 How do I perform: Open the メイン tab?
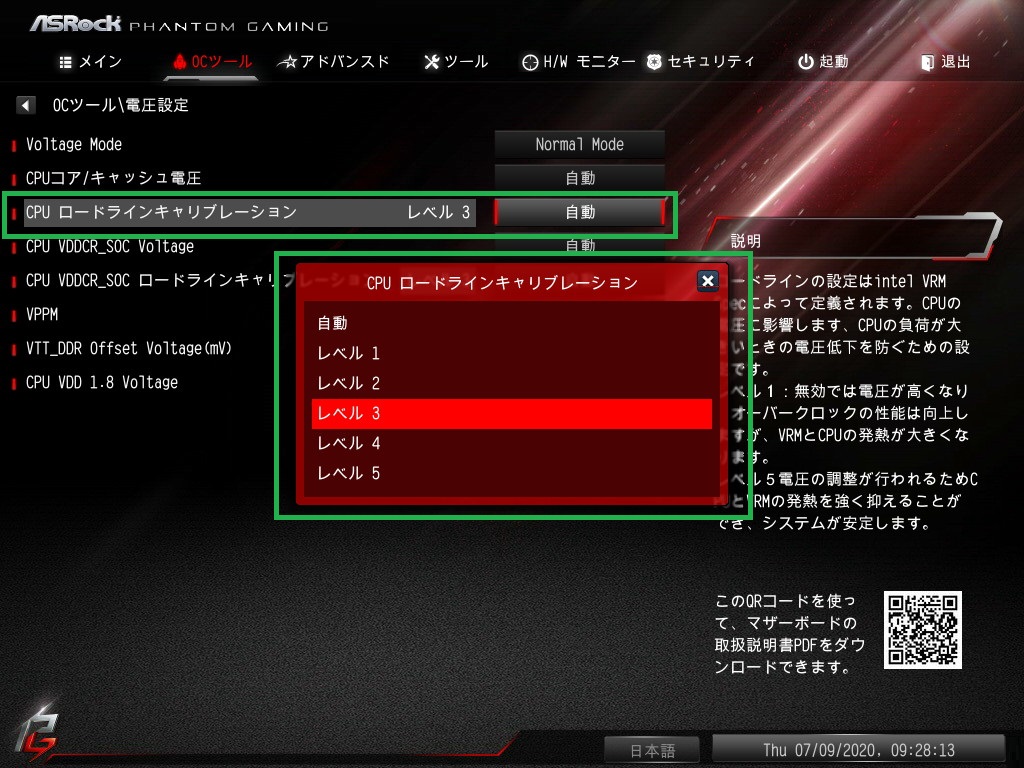(x=90, y=62)
